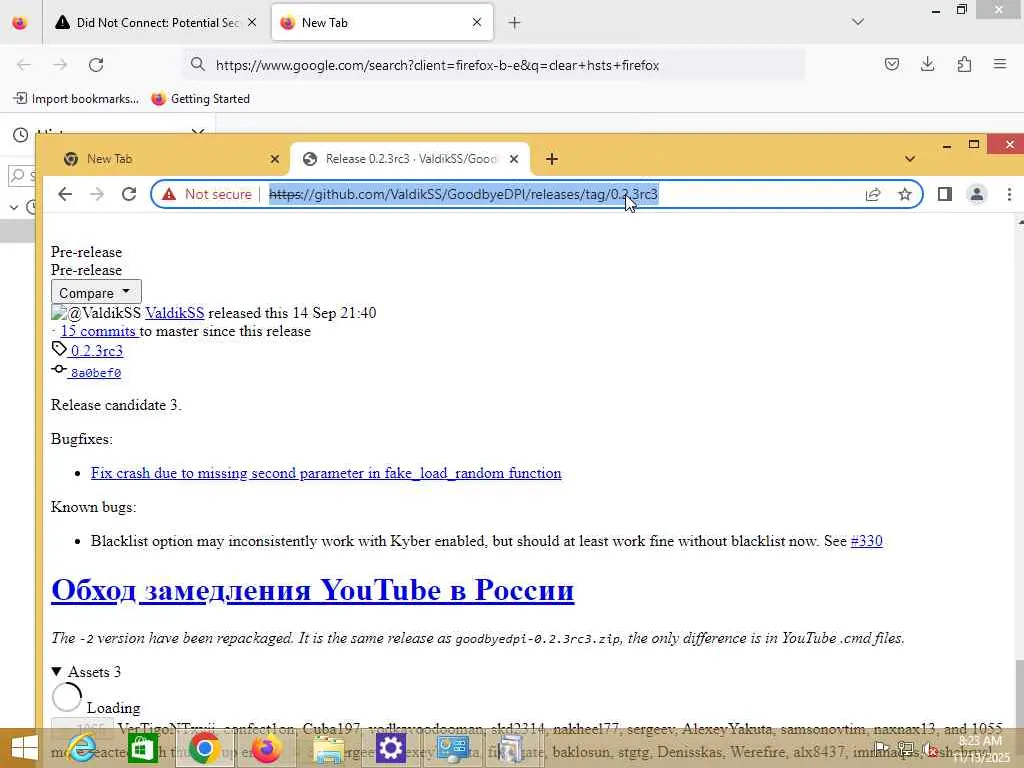
Task: Switch to Firefox from the taskbar
Action: (x=266, y=748)
